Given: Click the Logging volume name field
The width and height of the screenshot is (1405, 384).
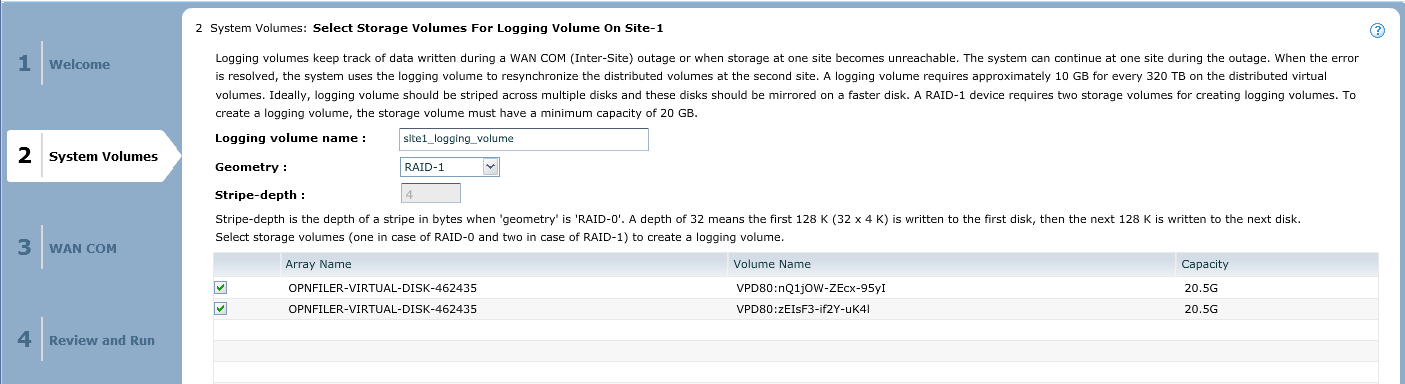Looking at the screenshot, I should [x=524, y=139].
